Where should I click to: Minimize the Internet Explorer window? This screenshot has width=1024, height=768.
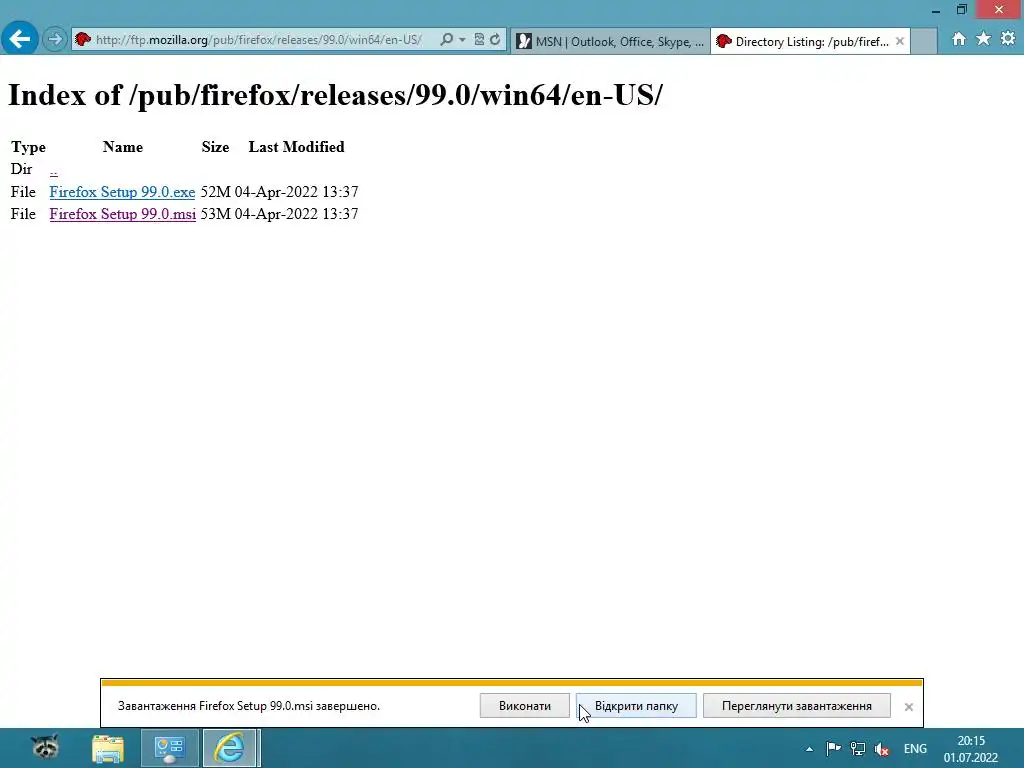[x=936, y=10]
